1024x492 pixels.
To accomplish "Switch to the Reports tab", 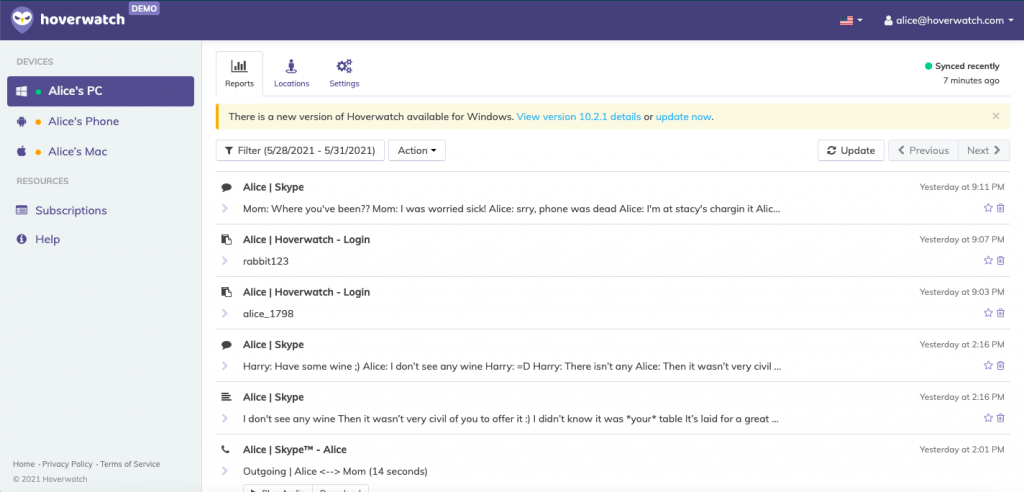I will (239, 73).
